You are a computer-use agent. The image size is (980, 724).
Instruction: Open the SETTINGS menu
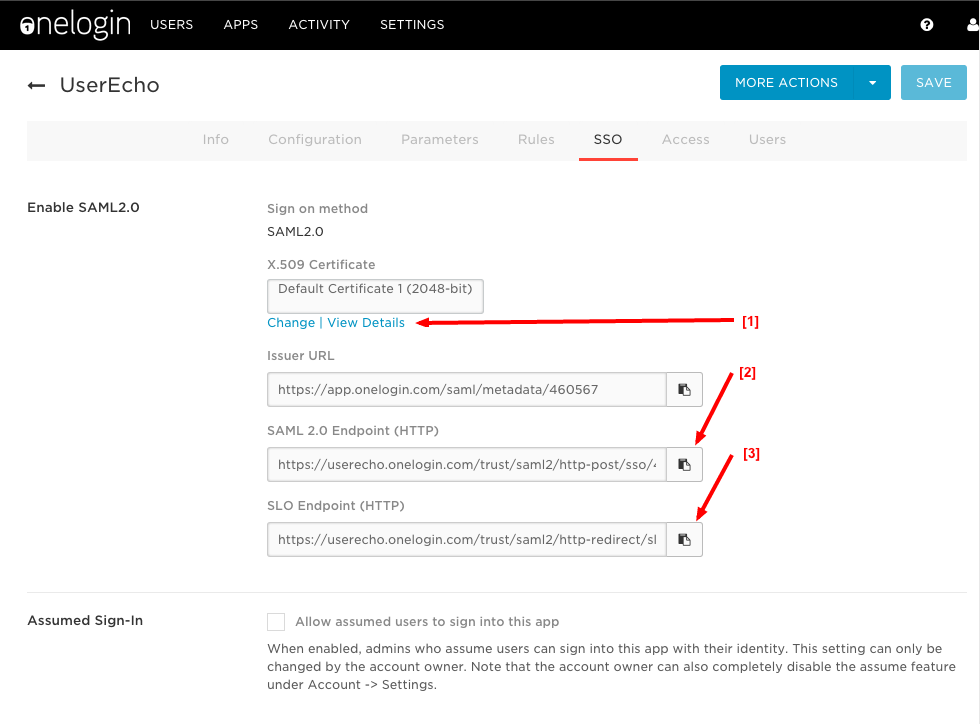pyautogui.click(x=412, y=24)
